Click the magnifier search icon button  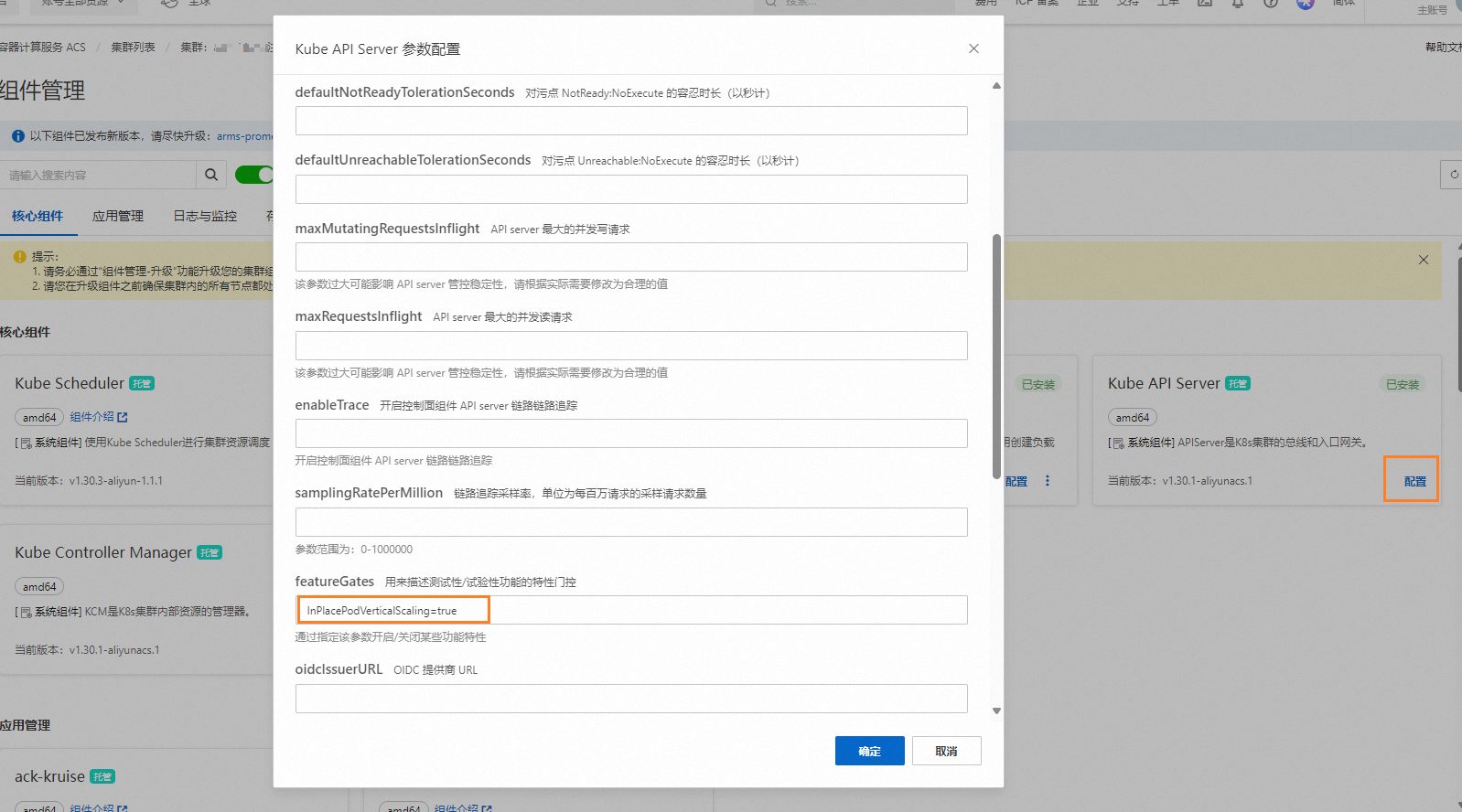pos(210,175)
